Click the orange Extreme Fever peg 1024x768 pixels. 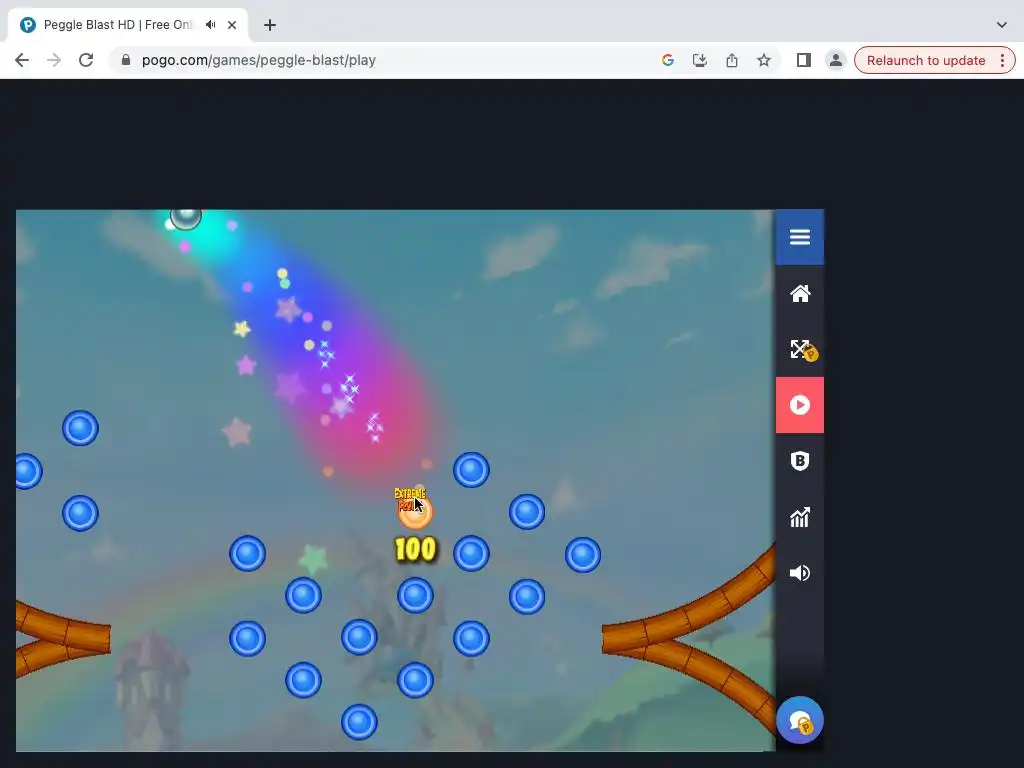tap(415, 510)
